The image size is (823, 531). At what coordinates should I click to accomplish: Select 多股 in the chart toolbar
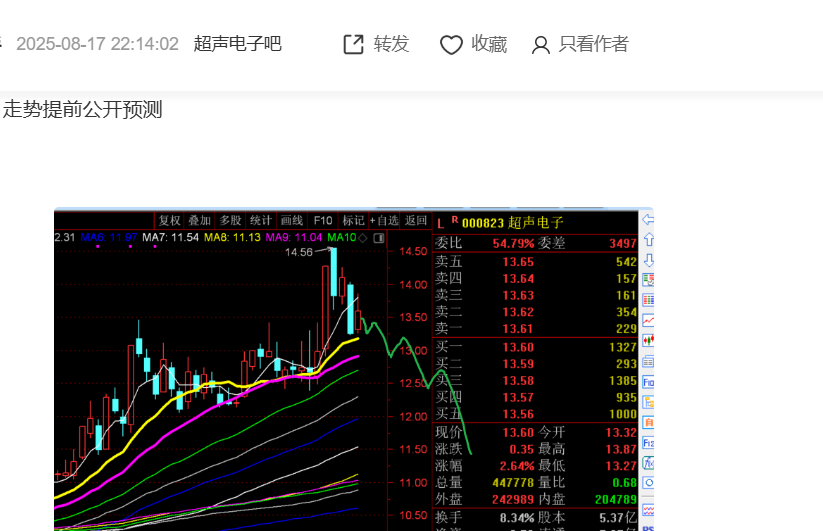coord(230,220)
